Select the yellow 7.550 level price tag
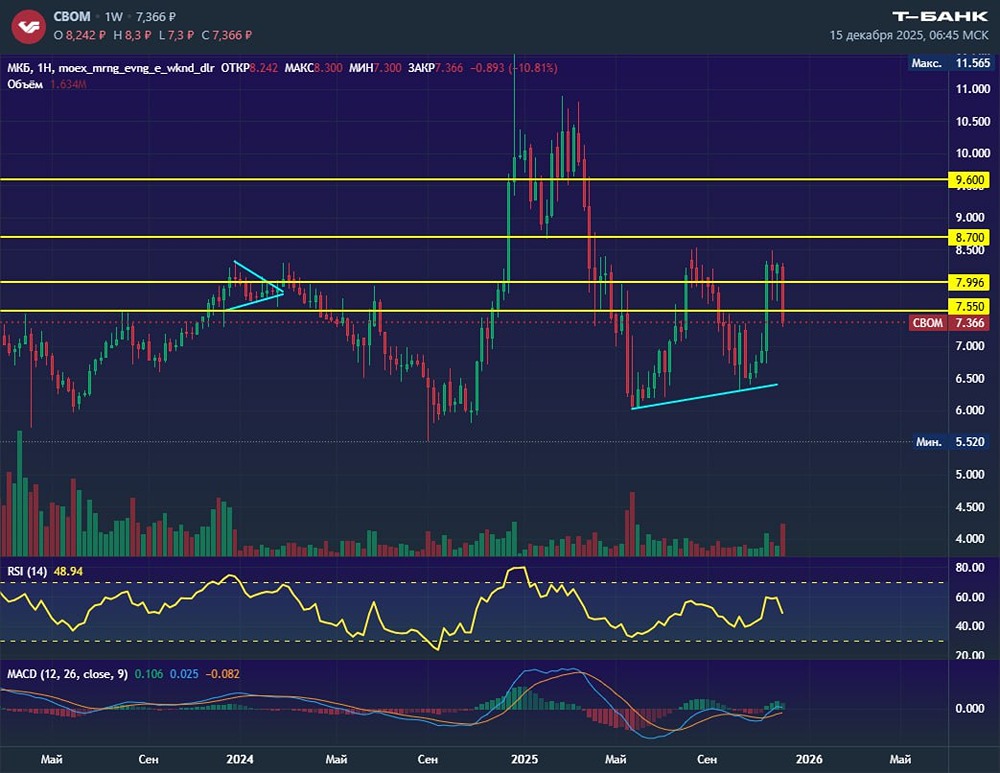The image size is (1000, 773). (969, 307)
